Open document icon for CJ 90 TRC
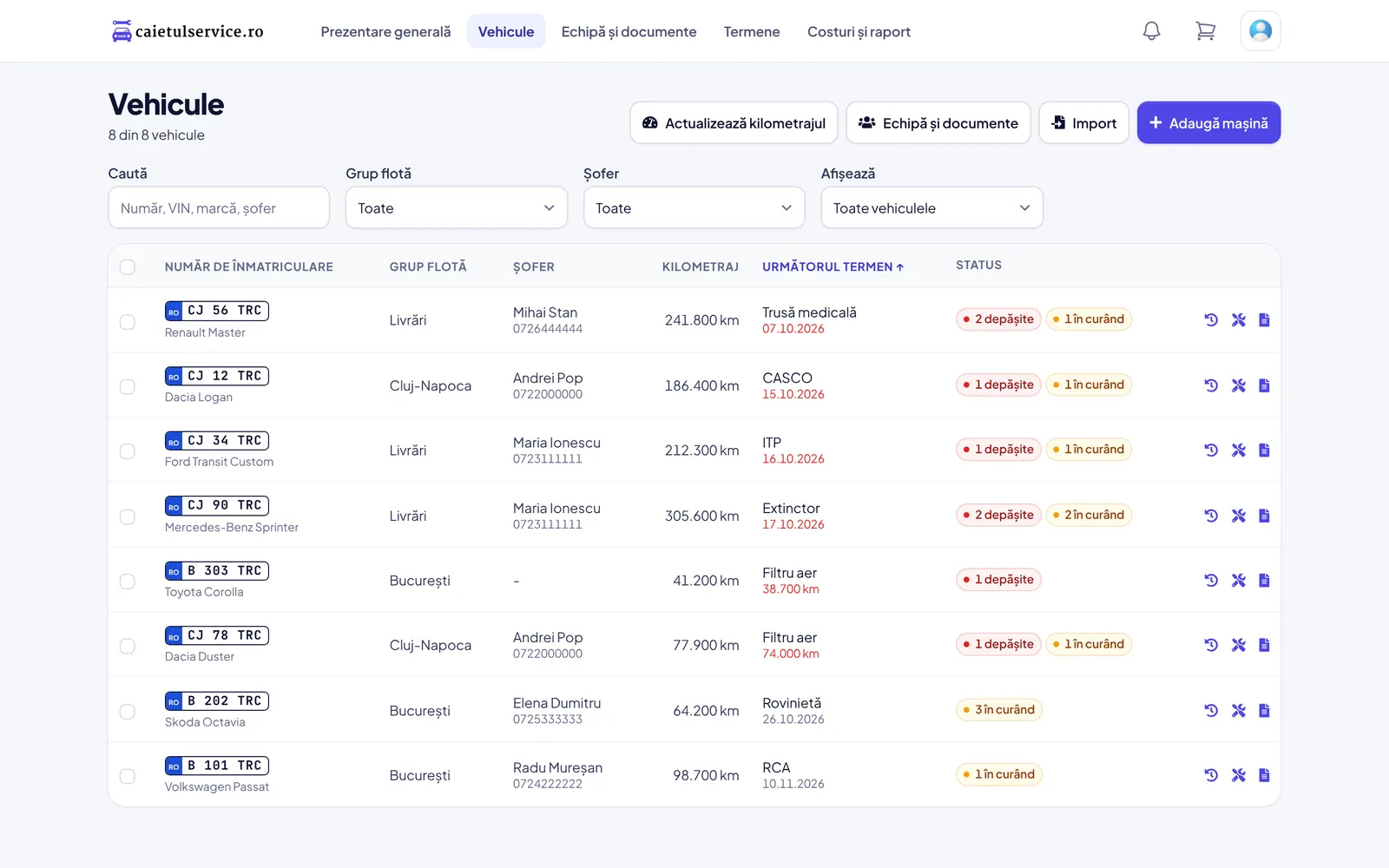Viewport: 1389px width, 868px height. click(x=1264, y=516)
